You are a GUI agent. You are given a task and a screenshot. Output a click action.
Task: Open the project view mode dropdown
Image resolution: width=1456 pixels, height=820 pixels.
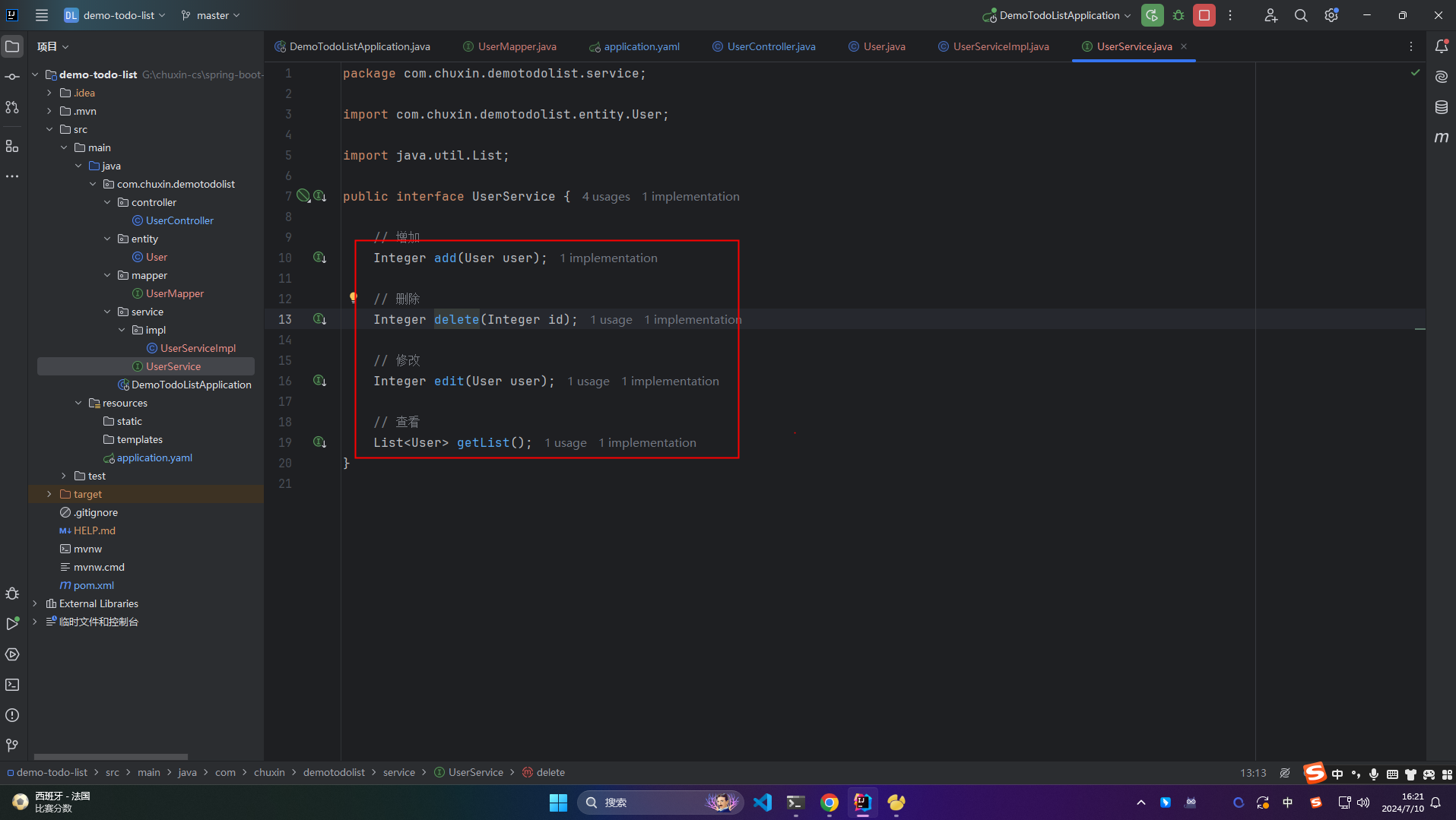pos(52,46)
